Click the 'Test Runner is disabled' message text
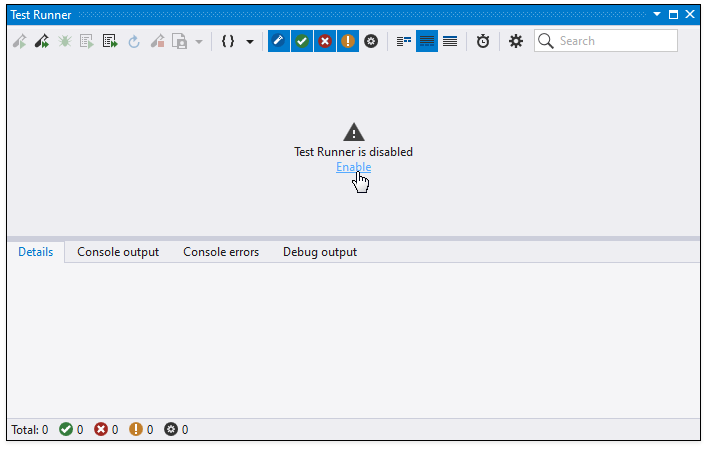This screenshot has width=707, height=449. tap(354, 152)
